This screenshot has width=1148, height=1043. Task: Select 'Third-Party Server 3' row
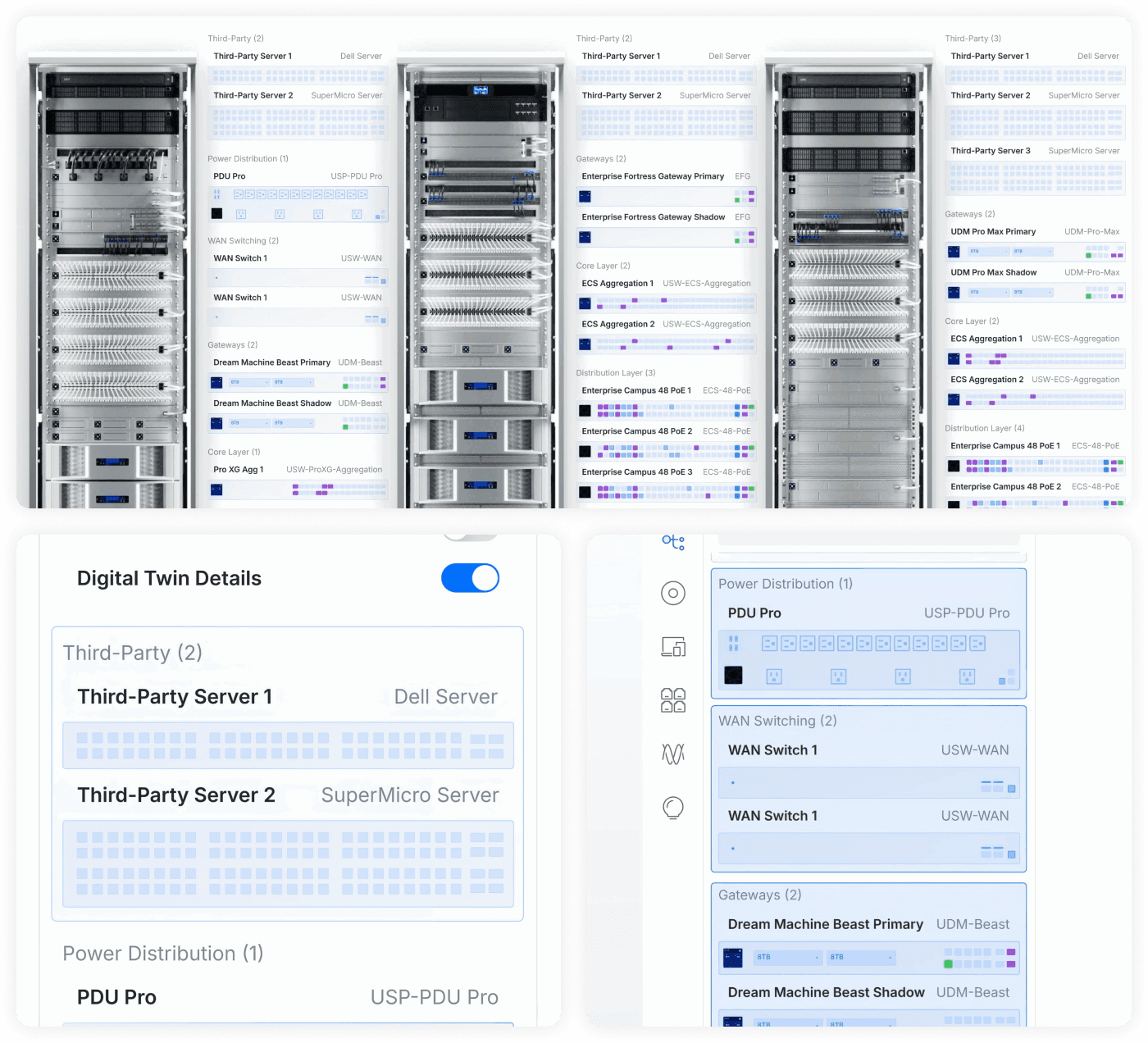tap(1035, 151)
